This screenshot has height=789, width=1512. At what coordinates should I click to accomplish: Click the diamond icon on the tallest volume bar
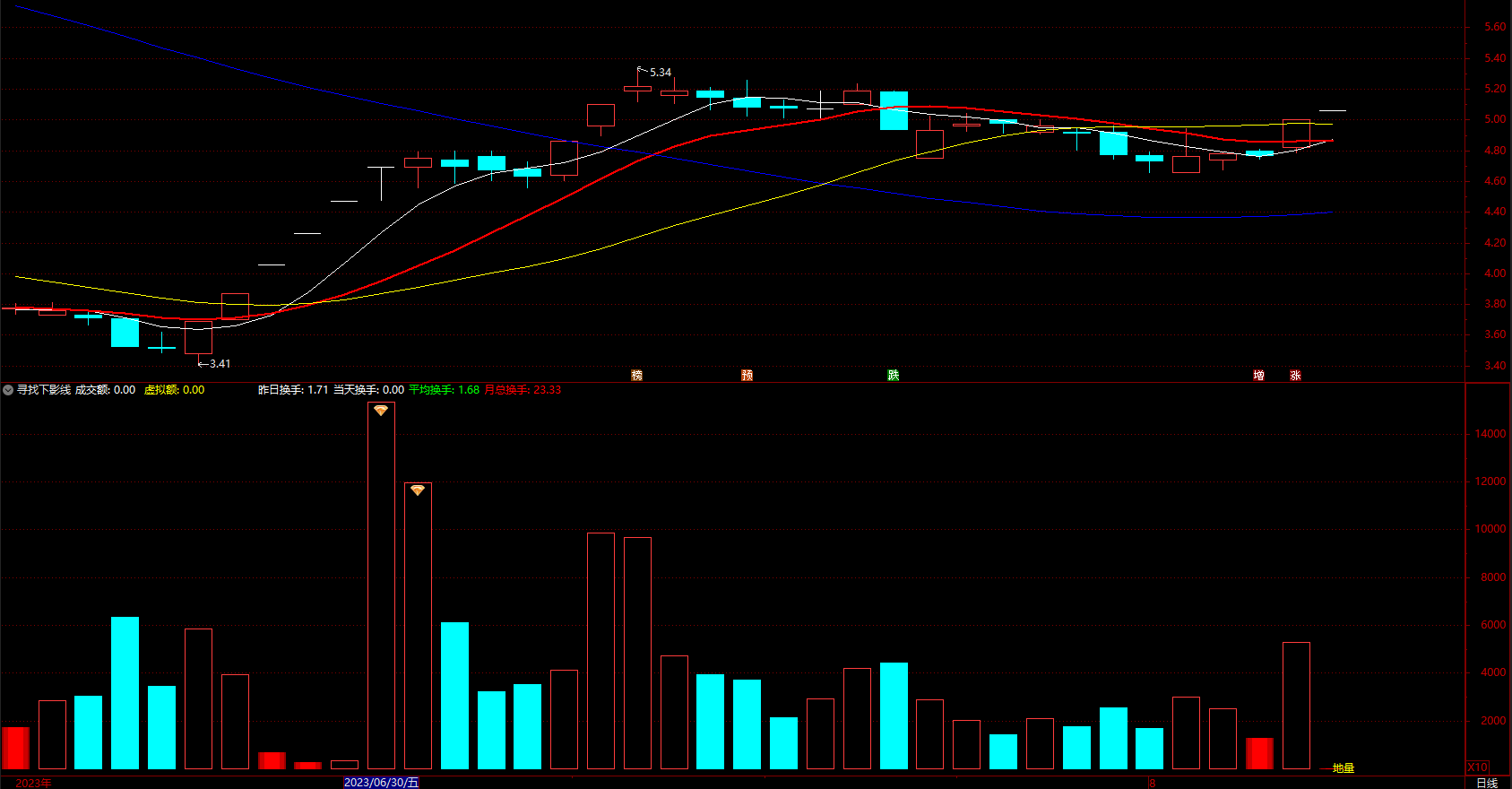pos(381,411)
